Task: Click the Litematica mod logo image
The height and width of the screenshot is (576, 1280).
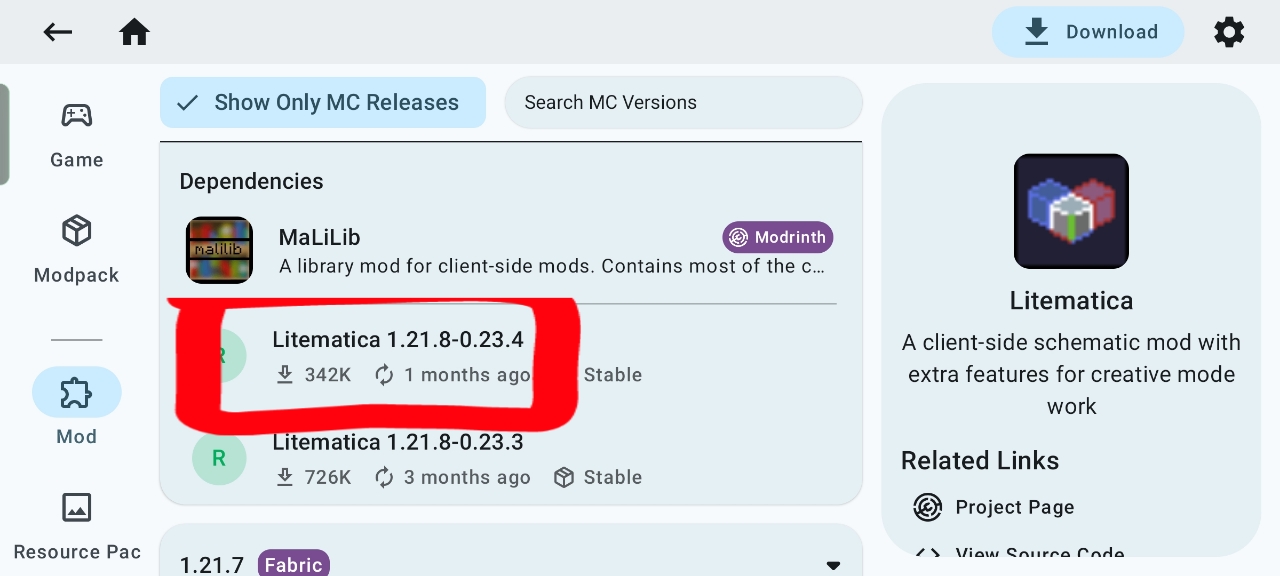Action: tap(1071, 211)
